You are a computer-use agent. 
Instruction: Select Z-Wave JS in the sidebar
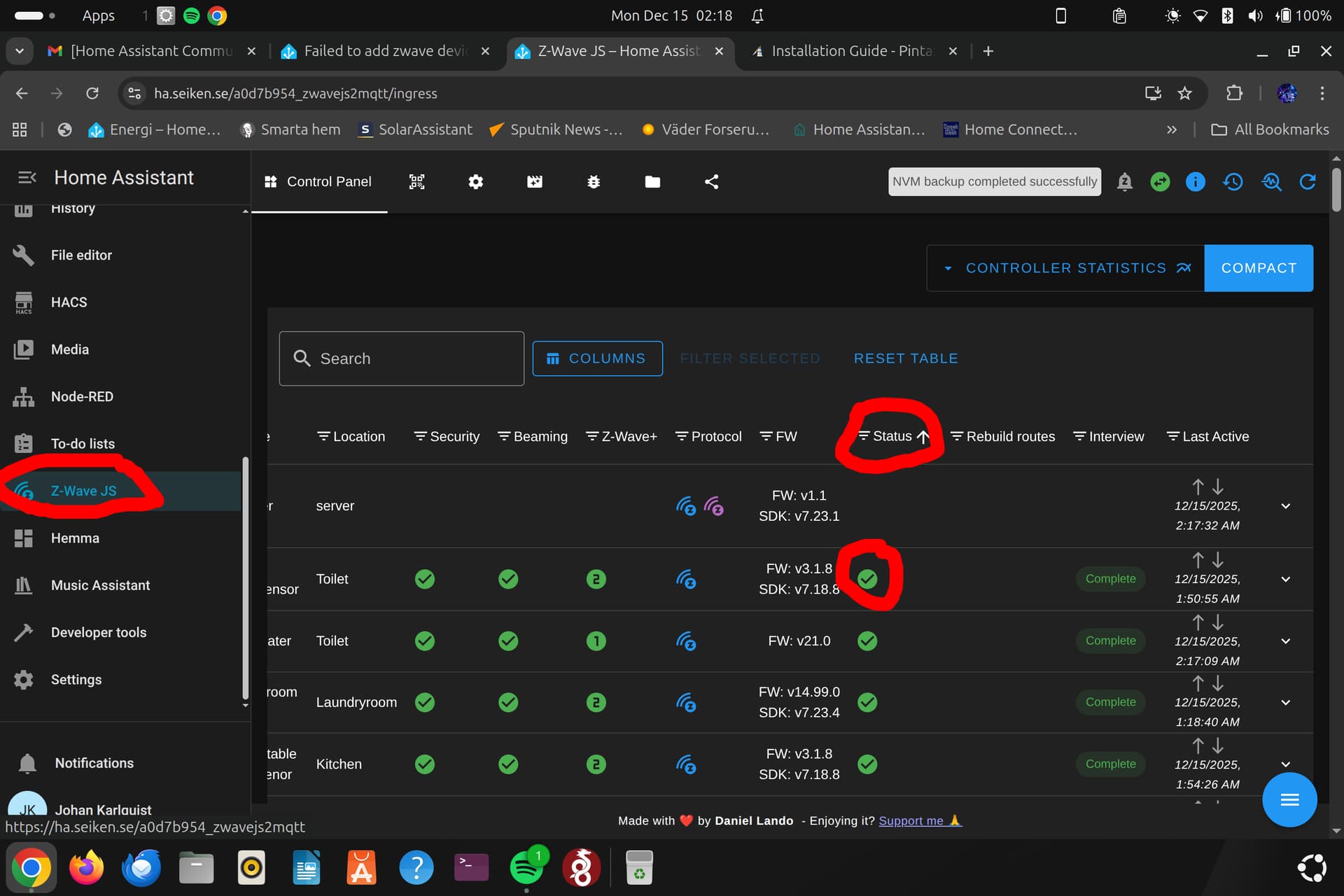[84, 491]
